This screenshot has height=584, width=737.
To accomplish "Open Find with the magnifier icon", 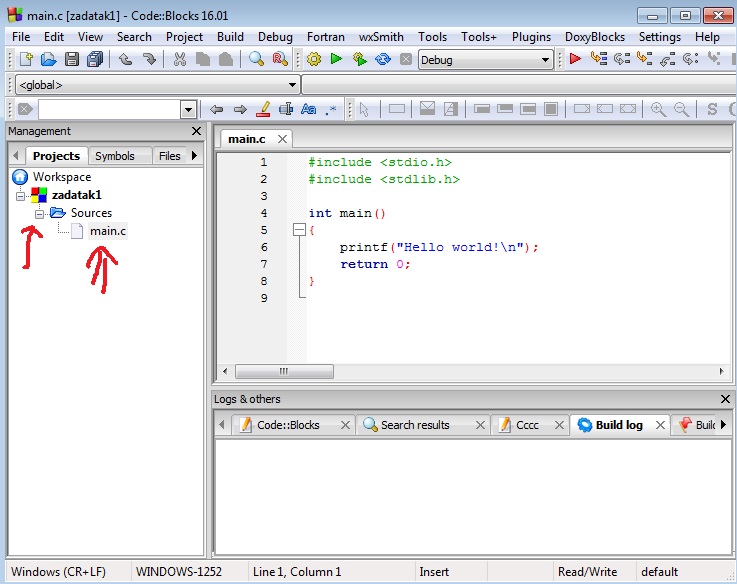I will [x=256, y=59].
